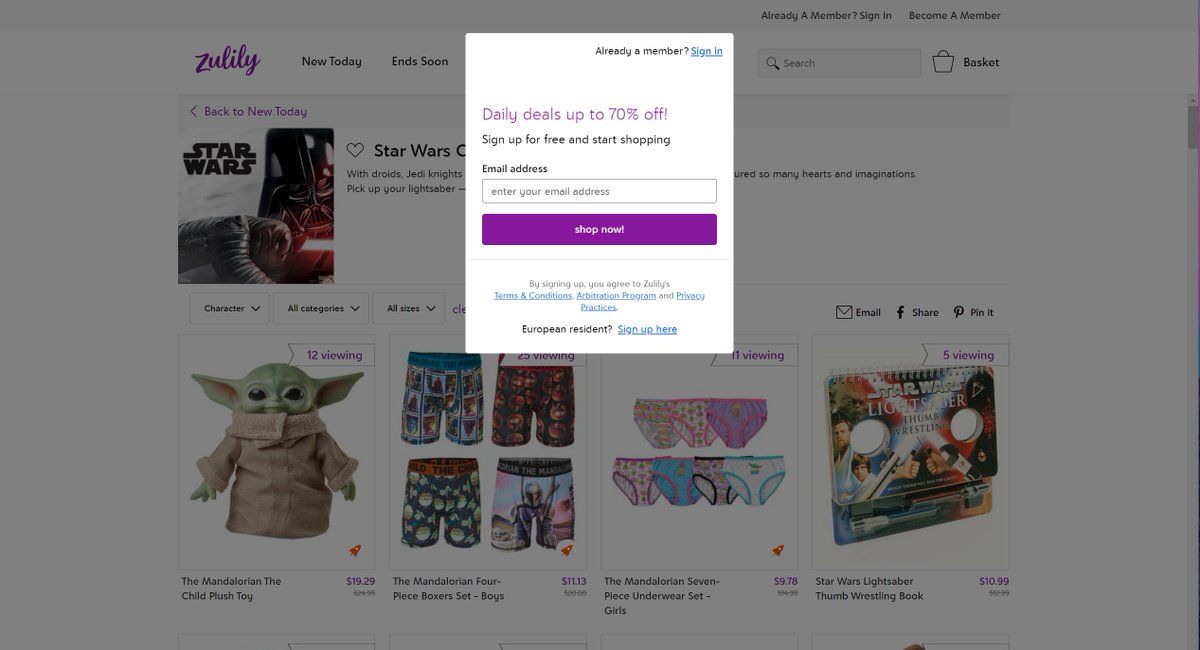Screen dimensions: 1200x650
Task: Focus the email address input field
Action: [599, 191]
